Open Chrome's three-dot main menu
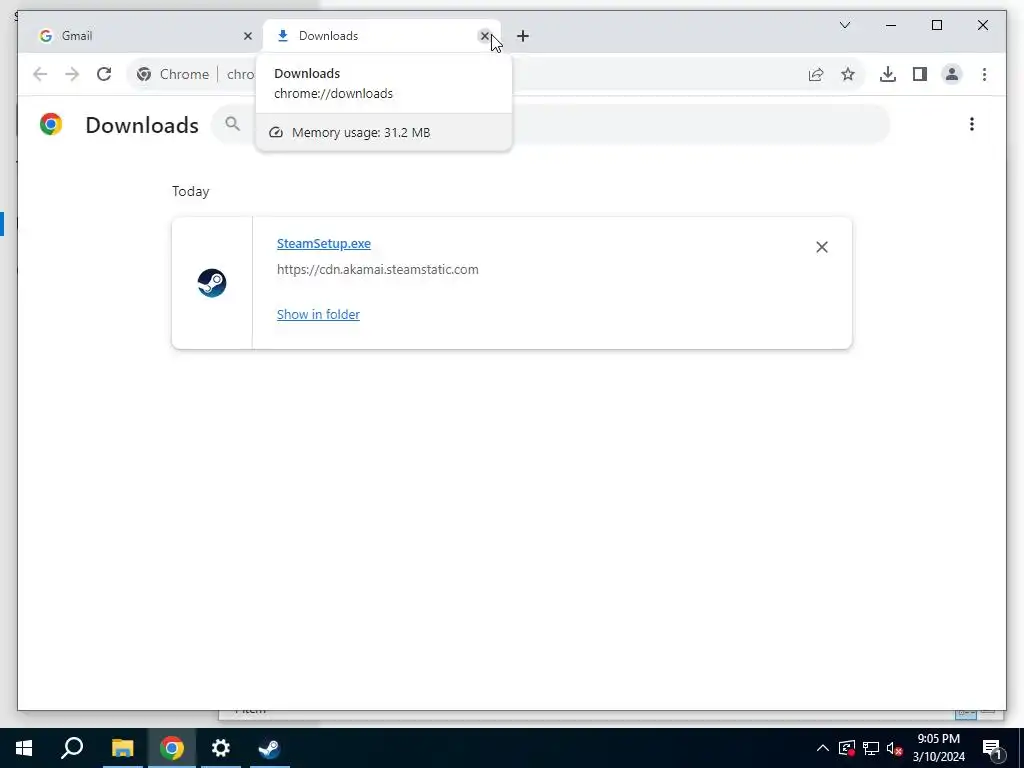The width and height of the screenshot is (1024, 768). [x=984, y=74]
